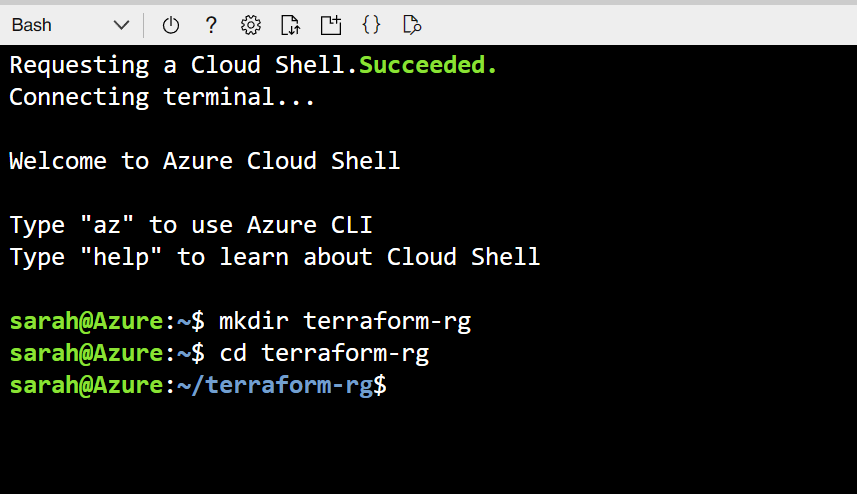This screenshot has width=857, height=494.
Task: Open the curly braces code editor
Action: click(x=371, y=25)
